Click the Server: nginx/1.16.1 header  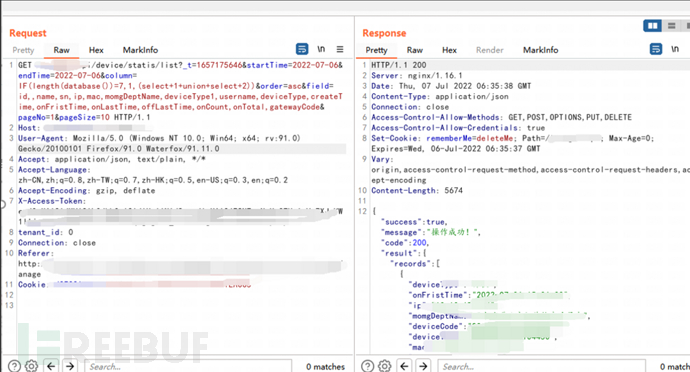pos(417,76)
